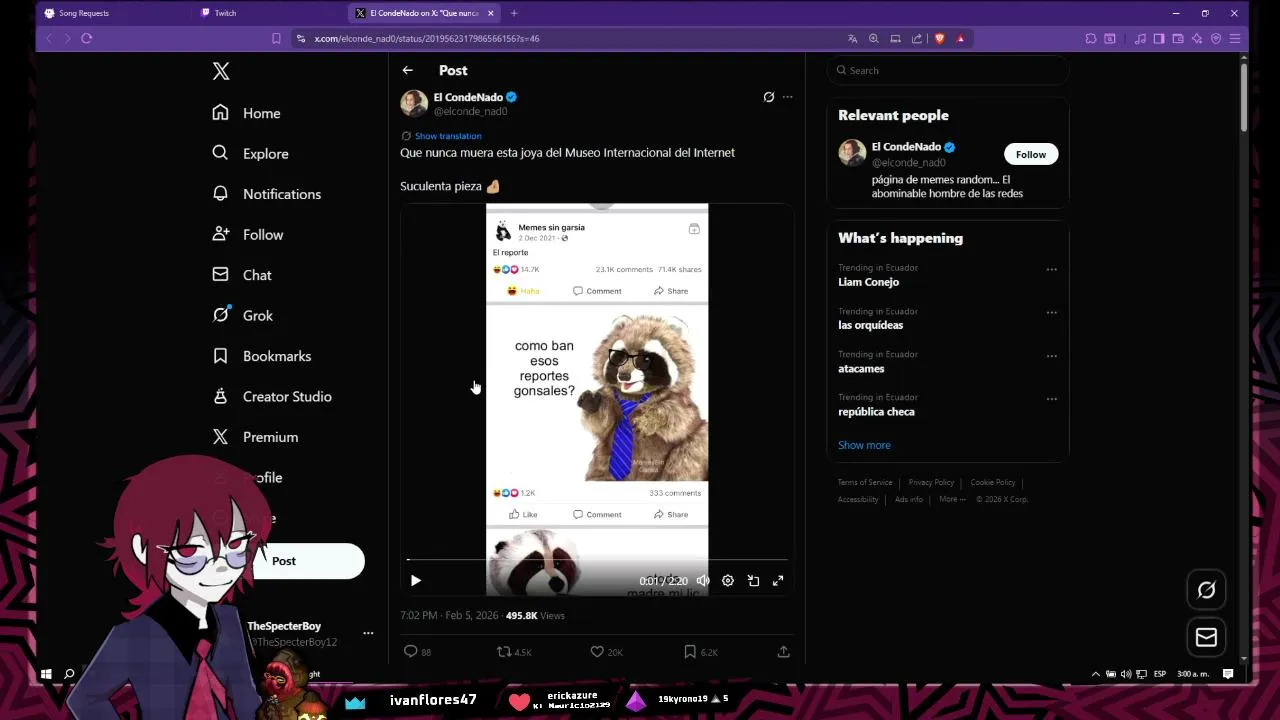Open the Liam Conejo trend
Viewport: 1280px width, 720px height.
tap(868, 282)
